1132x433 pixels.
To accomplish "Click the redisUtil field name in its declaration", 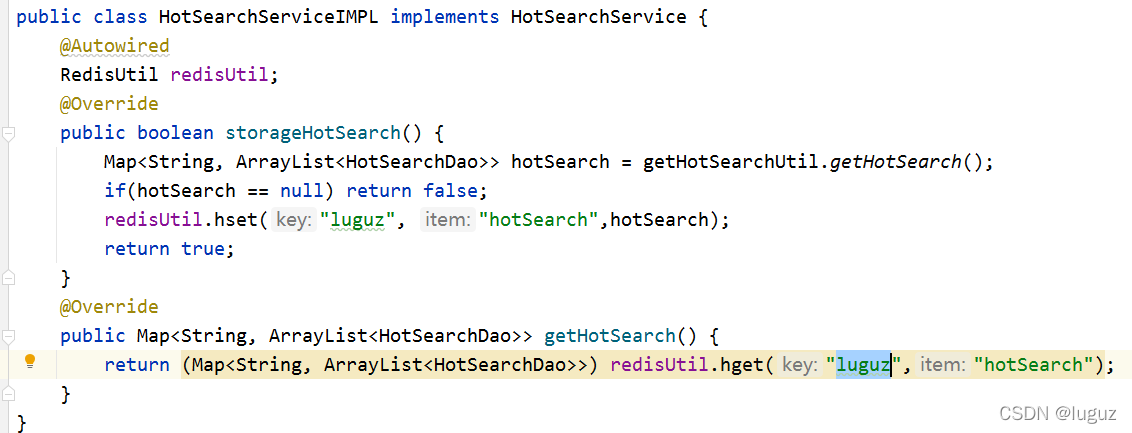I will tap(219, 74).
